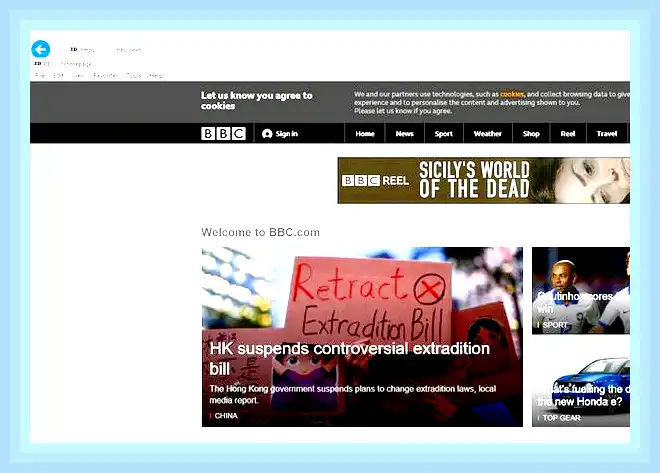This screenshot has height=473, width=660.
Task: Go to Home in BBC navigation
Action: click(365, 133)
